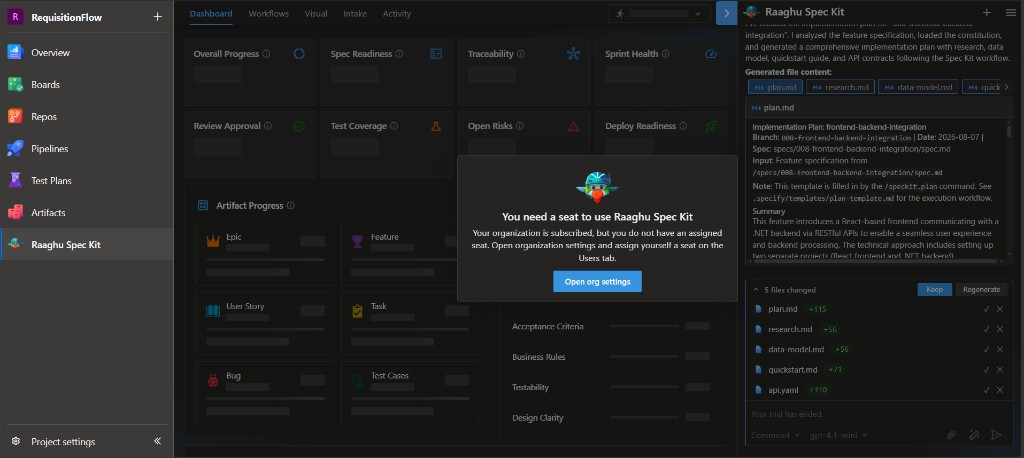Switch to the Workflows tab
The width and height of the screenshot is (1024, 458).
268,14
